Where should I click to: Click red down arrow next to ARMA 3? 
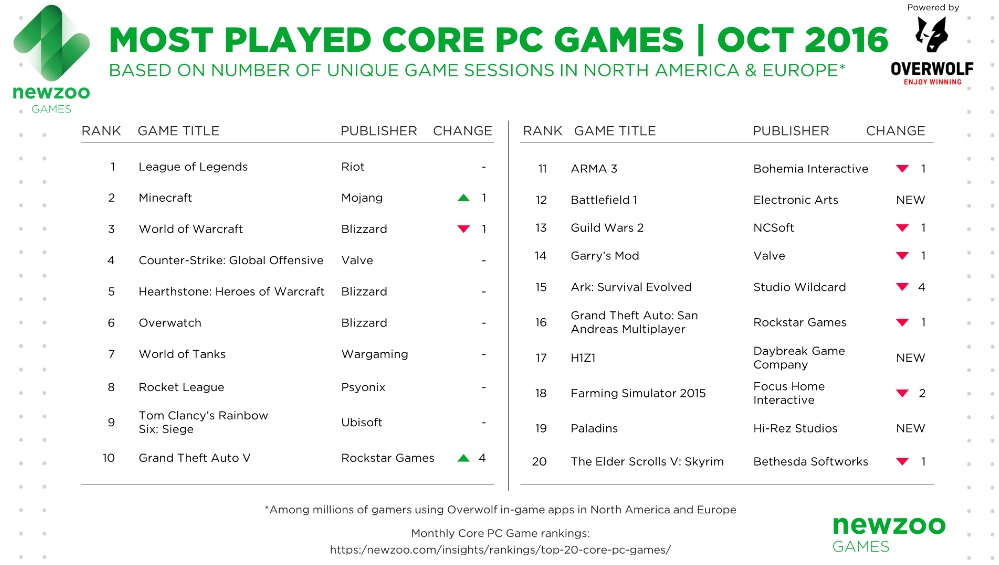click(902, 169)
